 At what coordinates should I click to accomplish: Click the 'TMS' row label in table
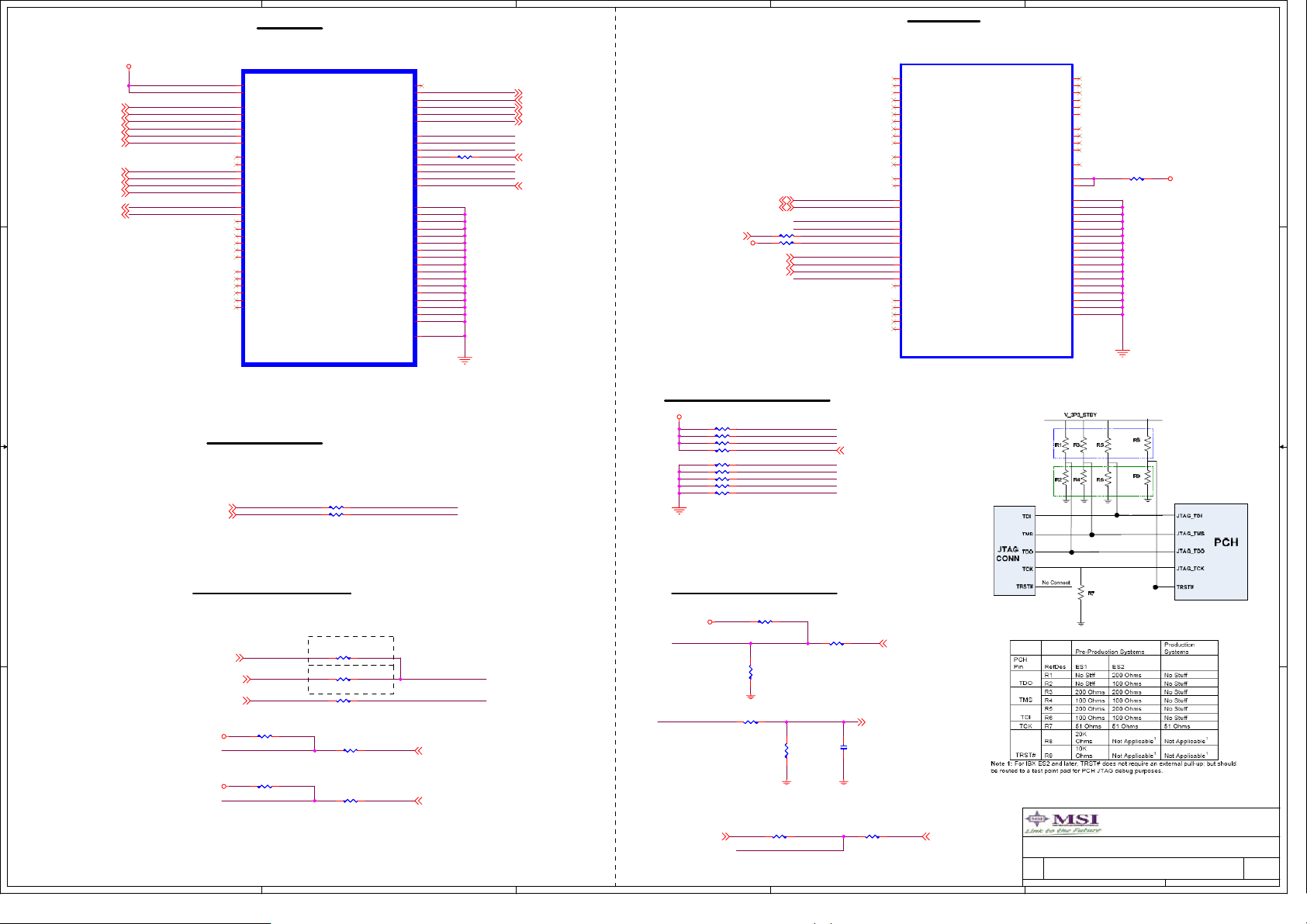pyautogui.click(x=1025, y=700)
